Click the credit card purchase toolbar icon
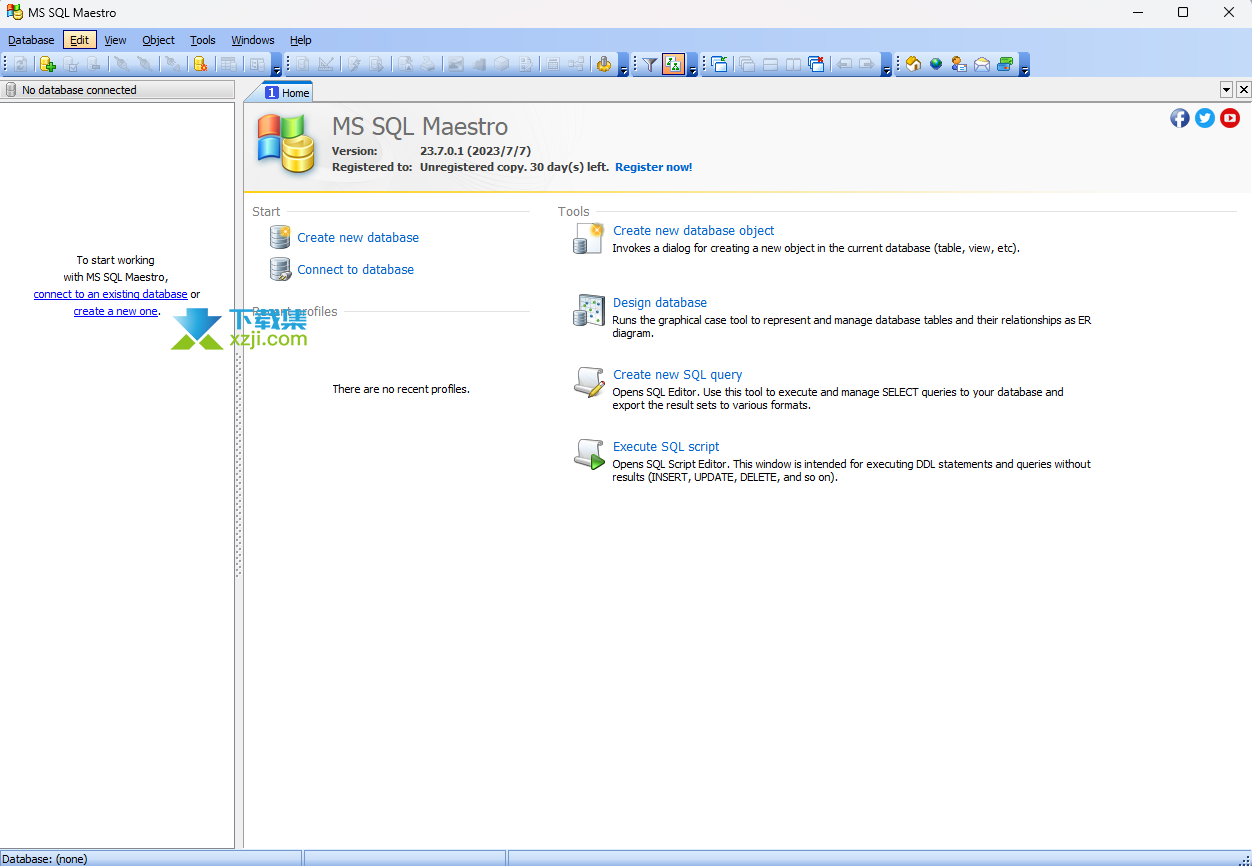 (x=1005, y=64)
